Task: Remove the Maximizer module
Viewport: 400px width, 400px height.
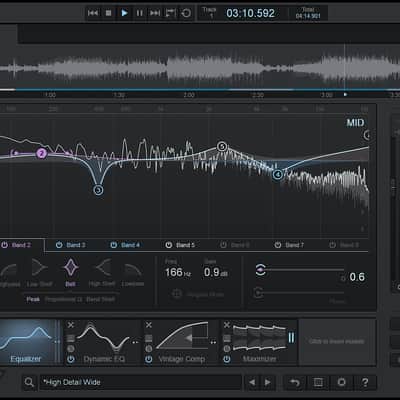Action: tap(227, 325)
